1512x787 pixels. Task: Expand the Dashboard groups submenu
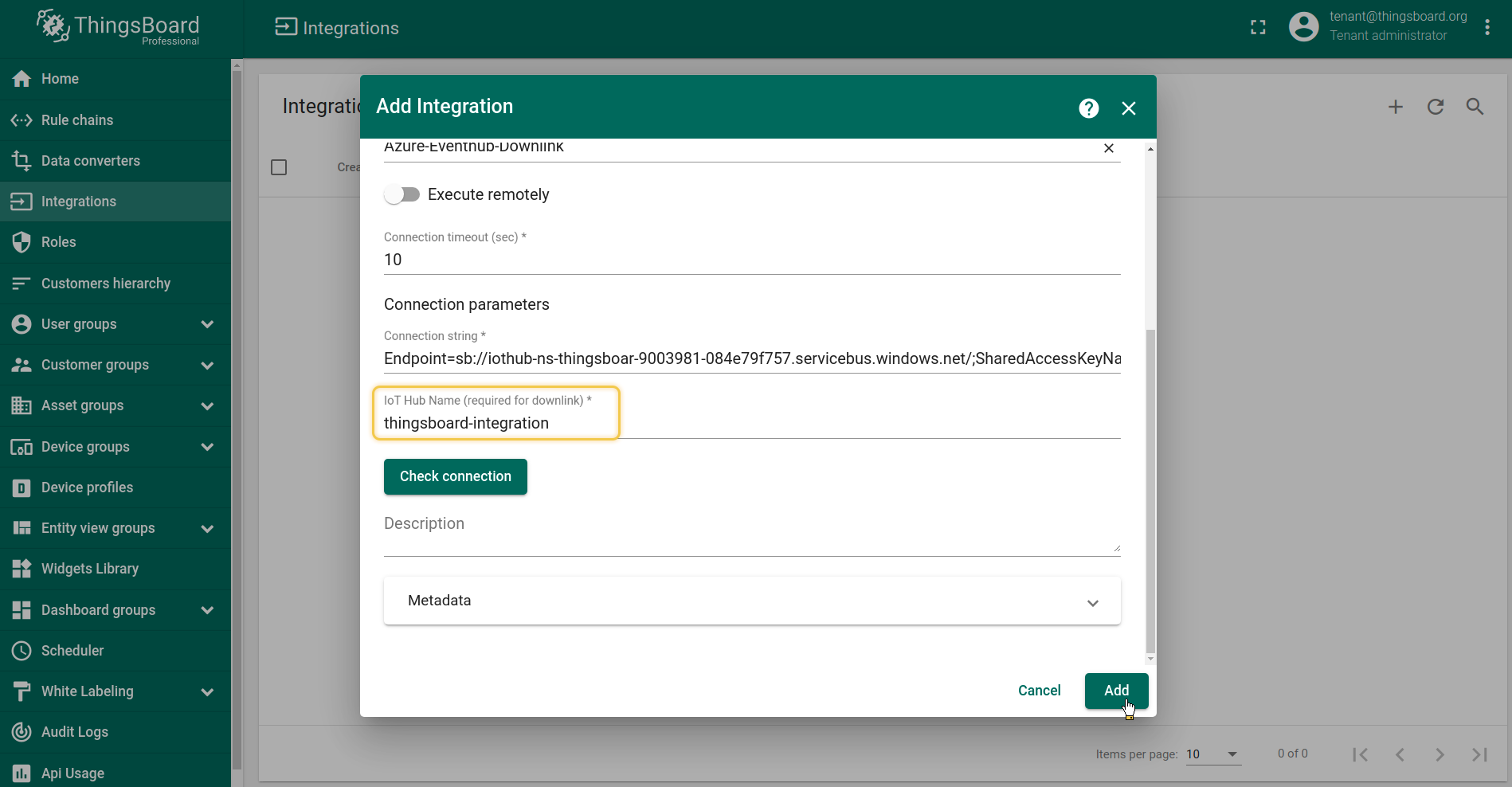tap(207, 610)
